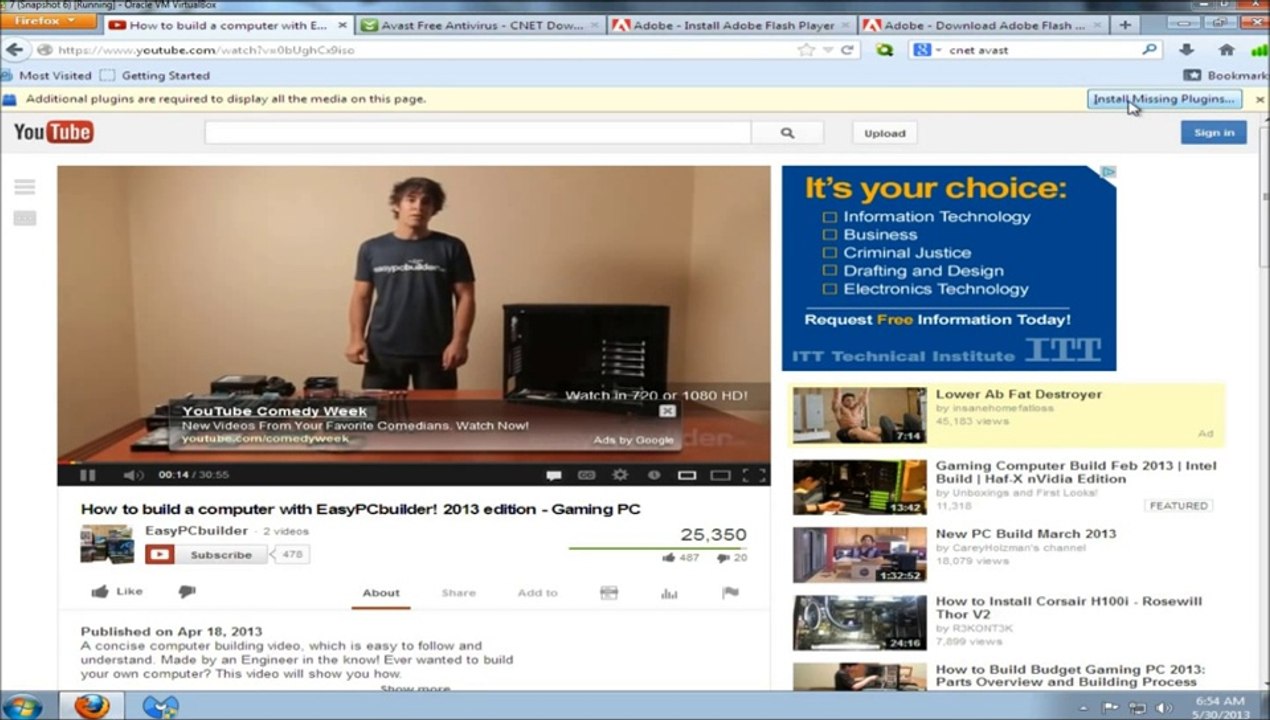This screenshot has height=720, width=1270.
Task: Switch to Avast Free Antivirus CNET tab
Action: pyautogui.click(x=478, y=25)
